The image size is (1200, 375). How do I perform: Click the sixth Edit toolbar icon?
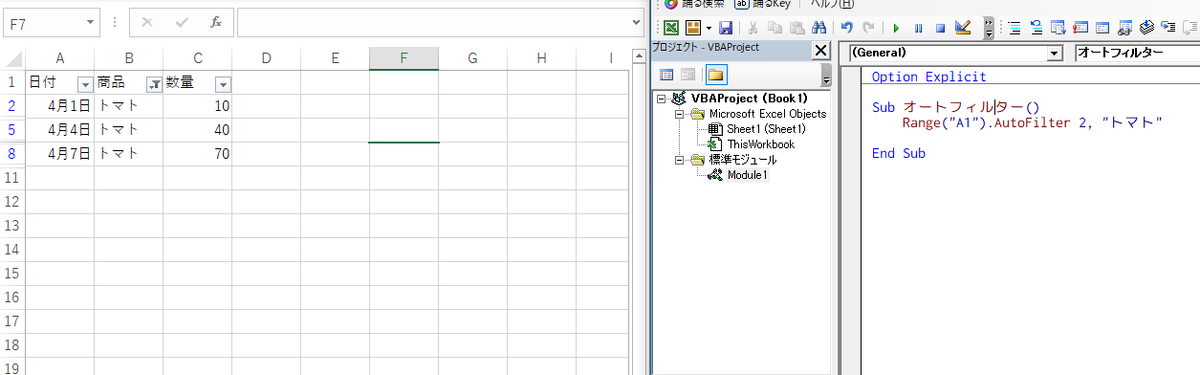(1124, 28)
